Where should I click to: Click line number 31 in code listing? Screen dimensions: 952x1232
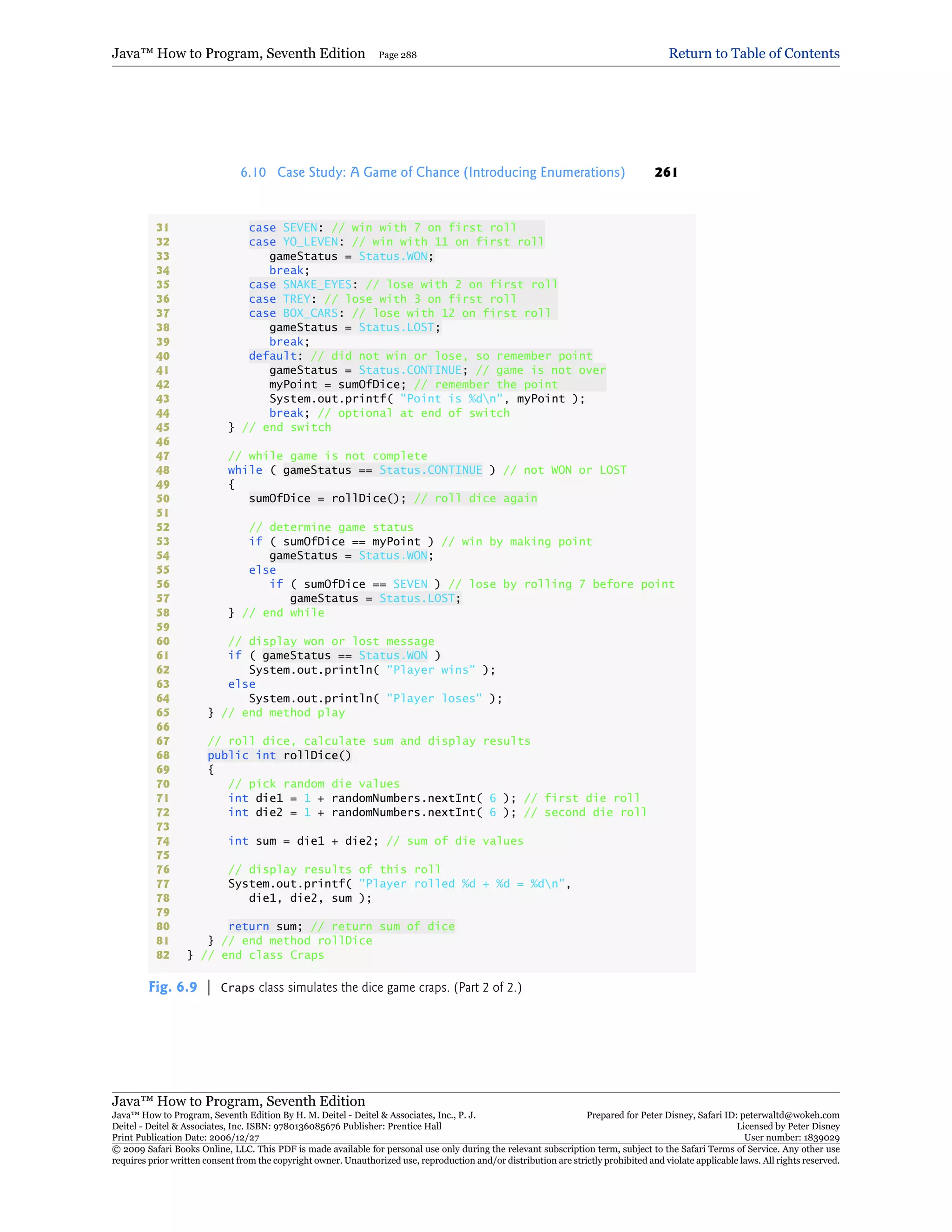click(x=162, y=227)
